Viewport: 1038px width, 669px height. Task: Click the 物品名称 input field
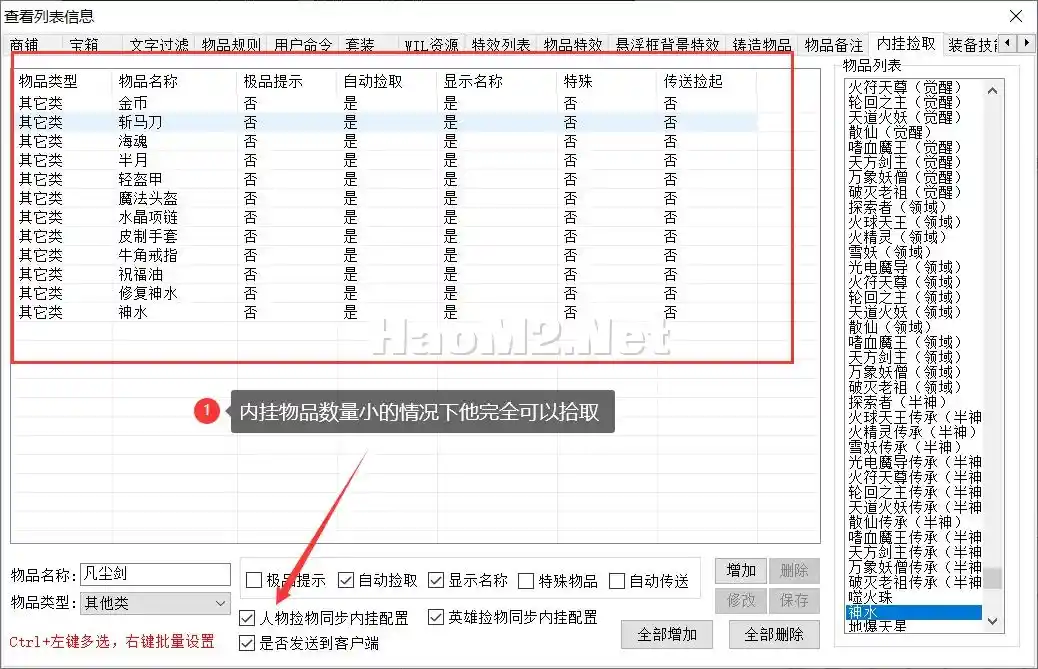155,574
